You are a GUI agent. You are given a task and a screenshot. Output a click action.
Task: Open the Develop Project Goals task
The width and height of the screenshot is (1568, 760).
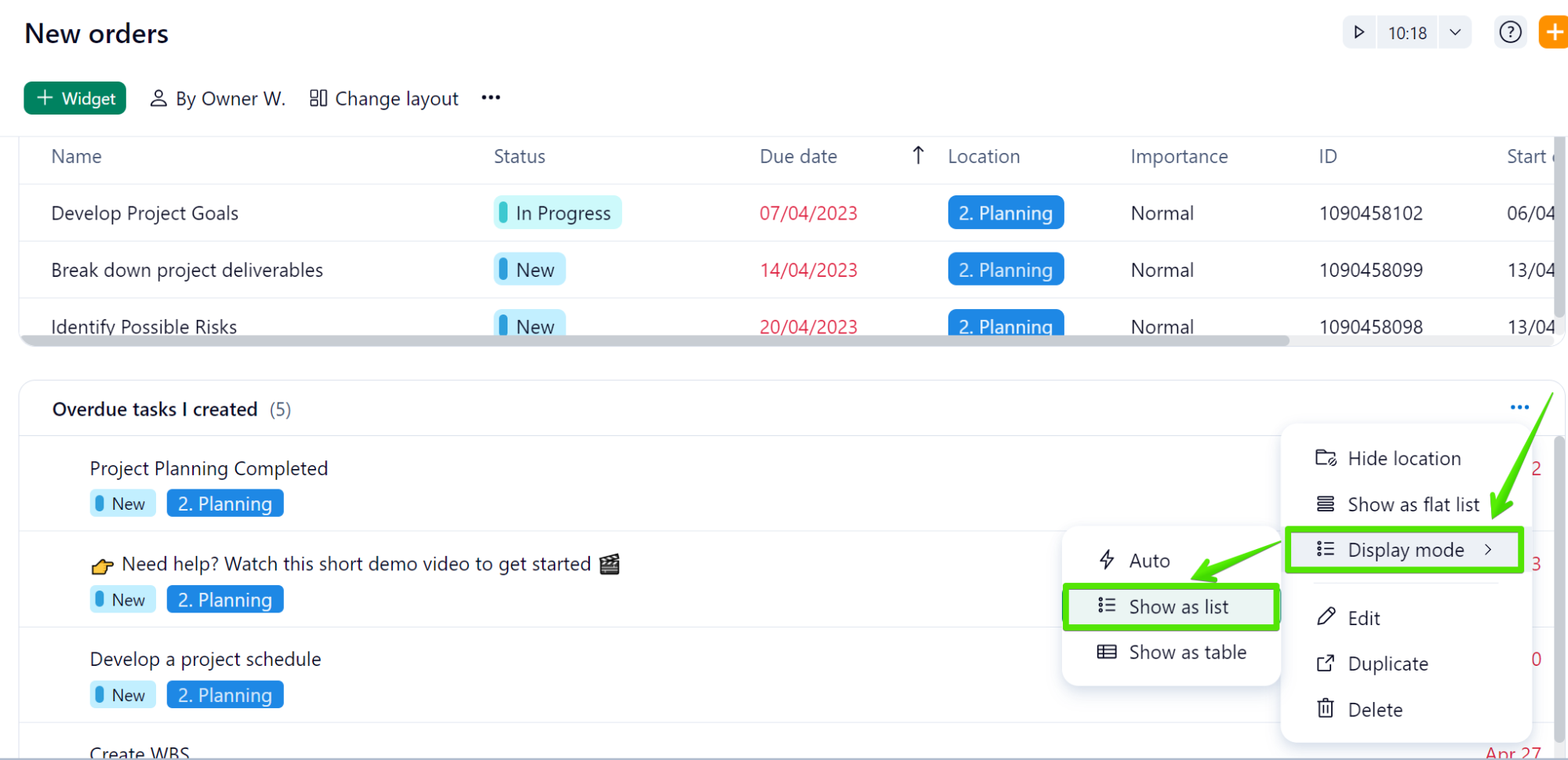pyautogui.click(x=145, y=213)
